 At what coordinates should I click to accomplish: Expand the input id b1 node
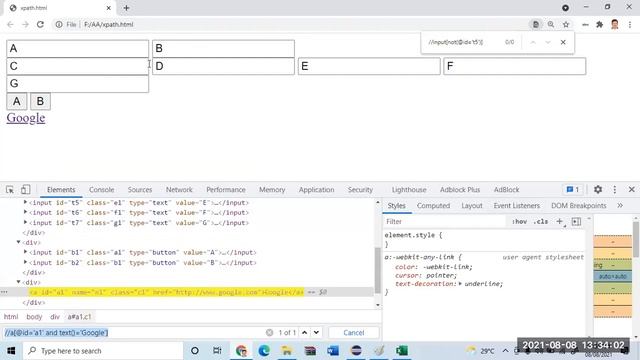tap(25, 252)
